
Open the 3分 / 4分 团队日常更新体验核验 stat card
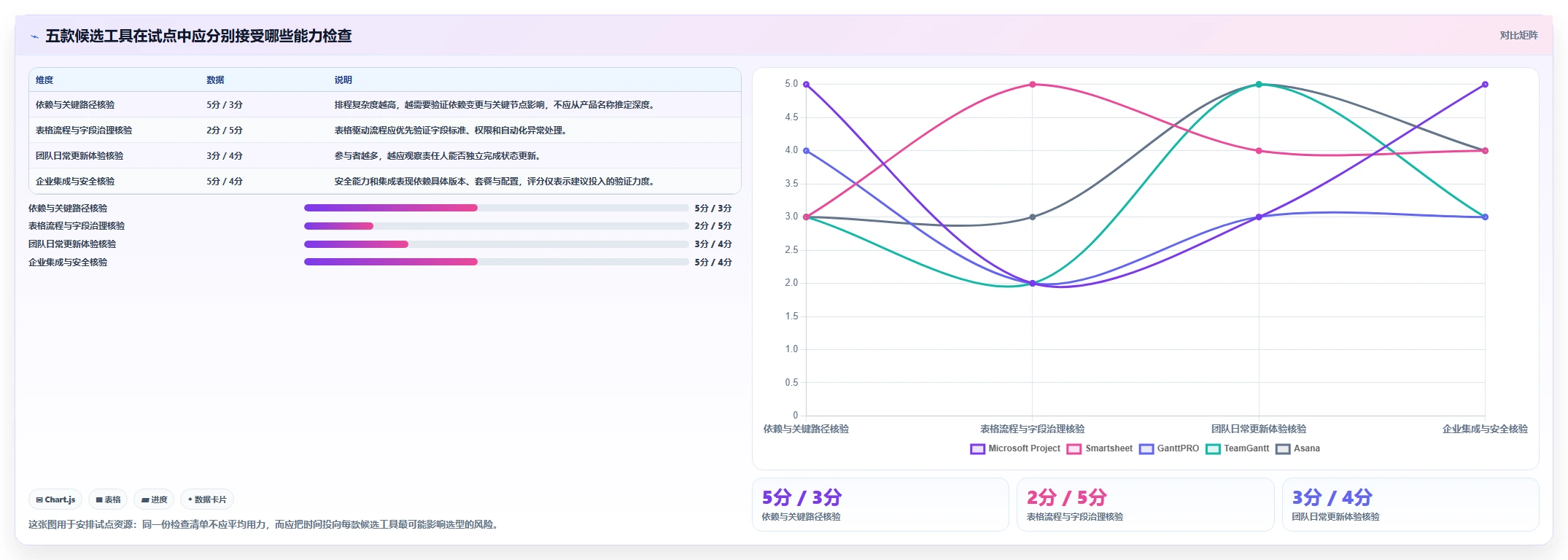(1410, 505)
